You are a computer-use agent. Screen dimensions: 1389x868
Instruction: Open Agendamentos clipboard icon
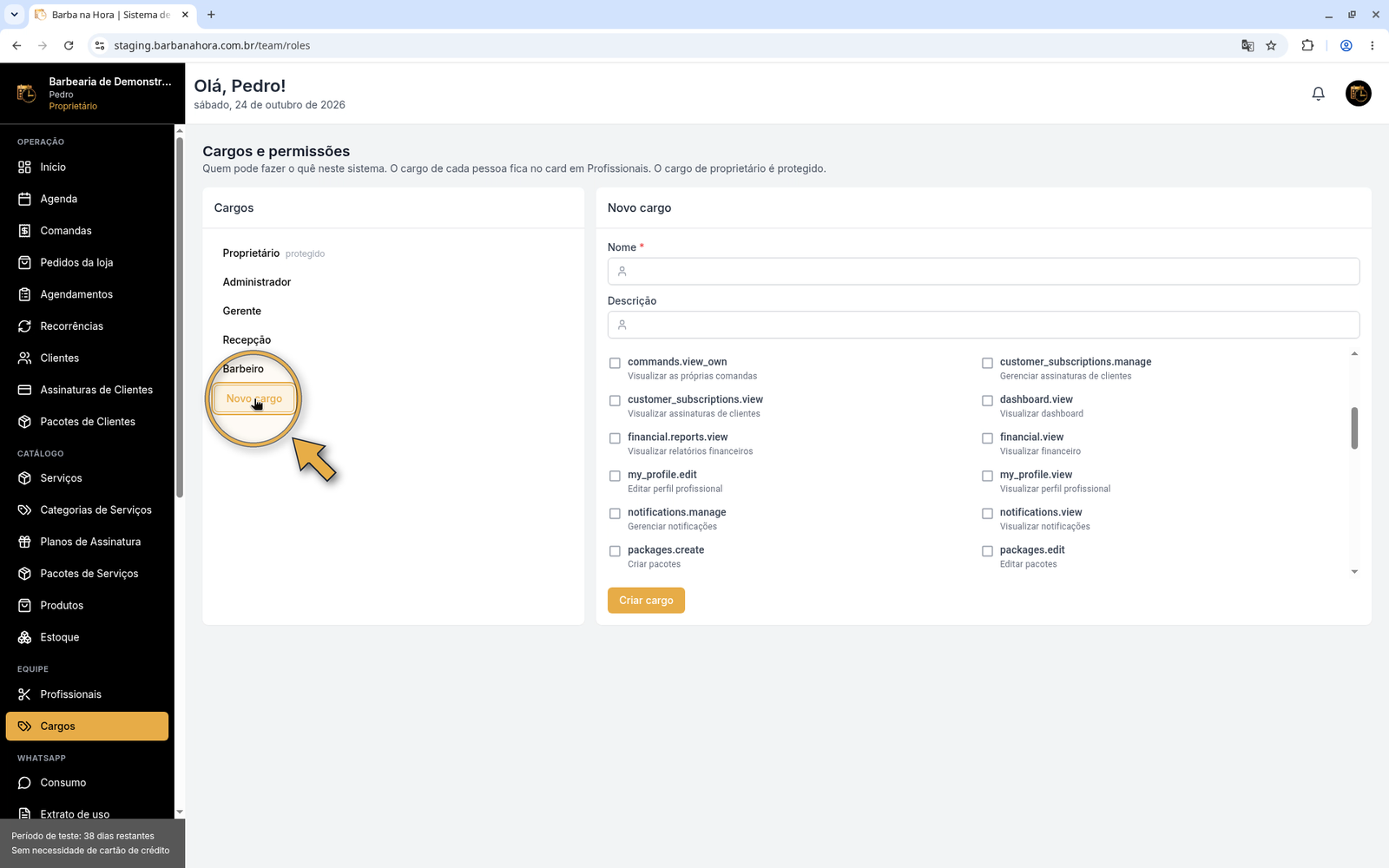coord(24,294)
